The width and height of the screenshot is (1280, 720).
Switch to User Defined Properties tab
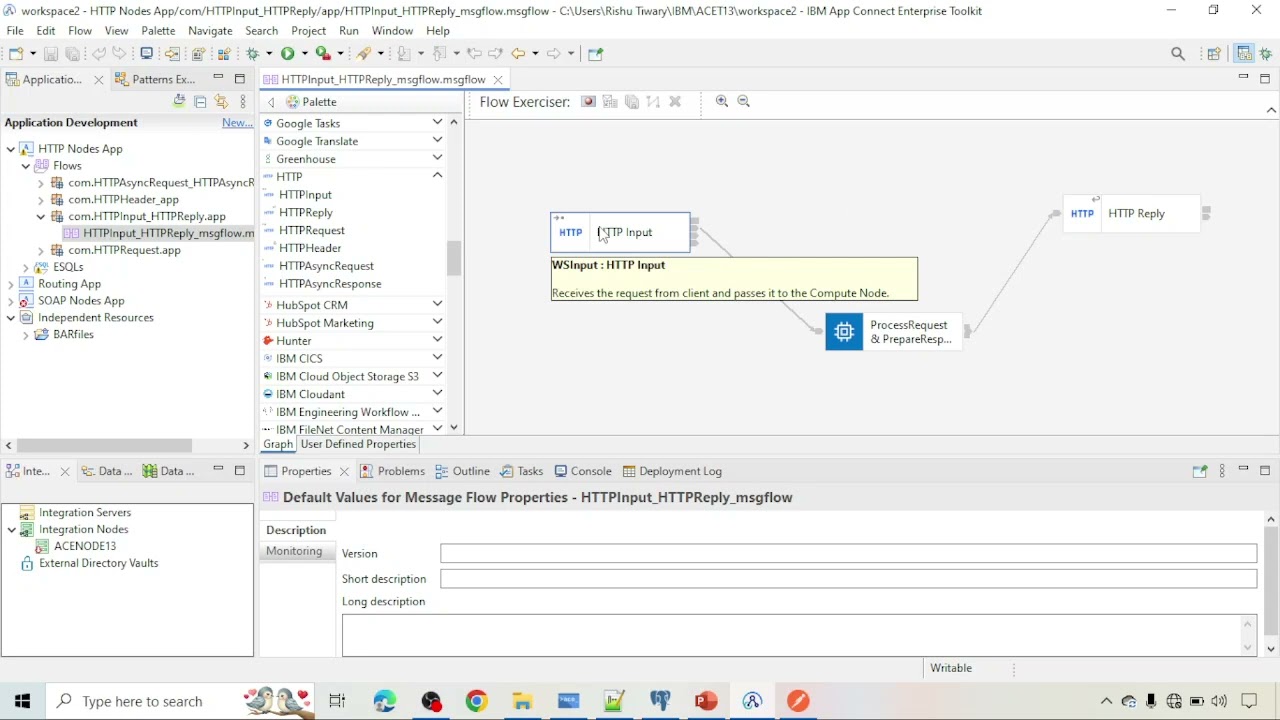click(x=358, y=444)
